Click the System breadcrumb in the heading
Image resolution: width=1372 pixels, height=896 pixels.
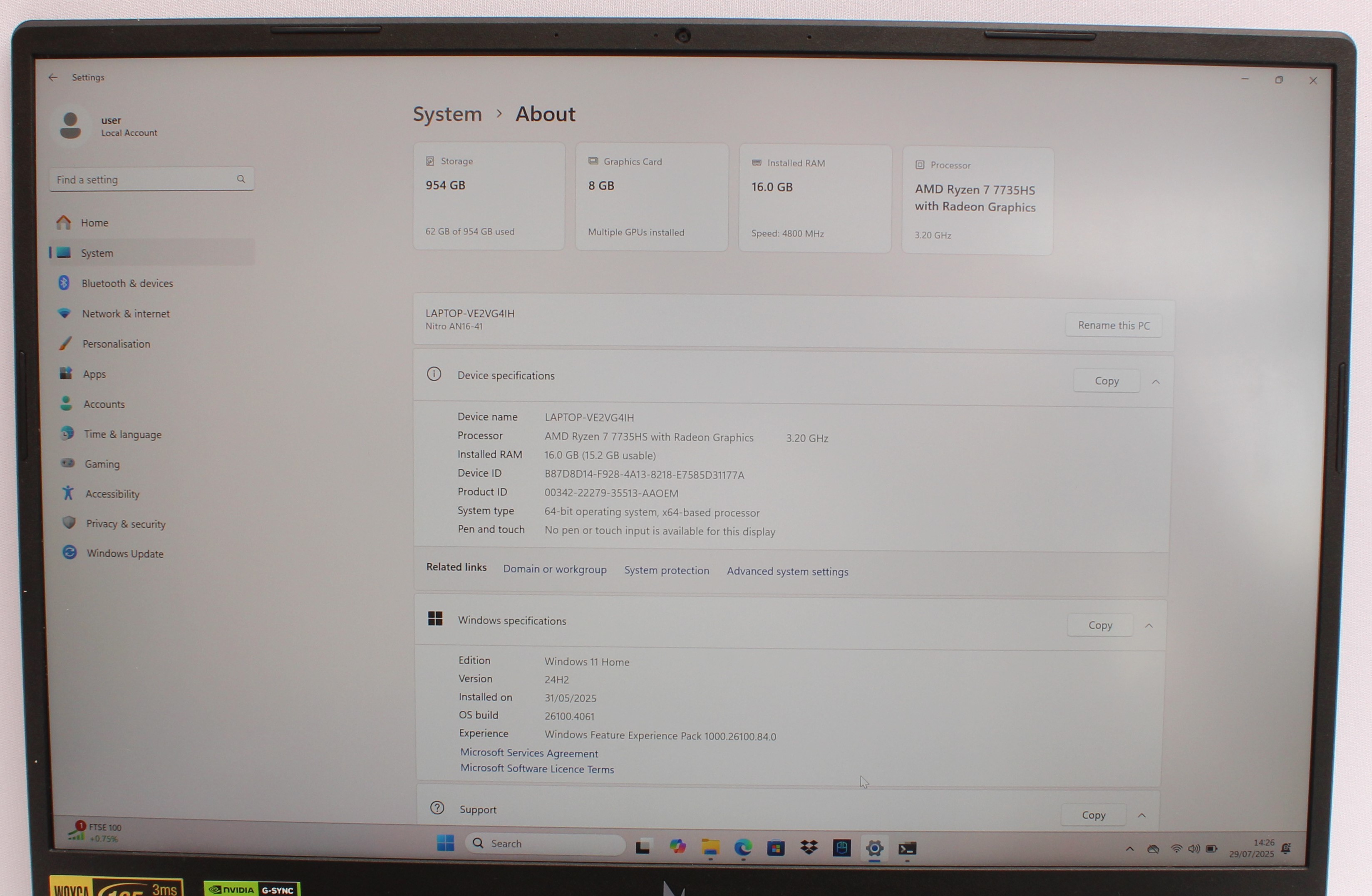pos(447,114)
